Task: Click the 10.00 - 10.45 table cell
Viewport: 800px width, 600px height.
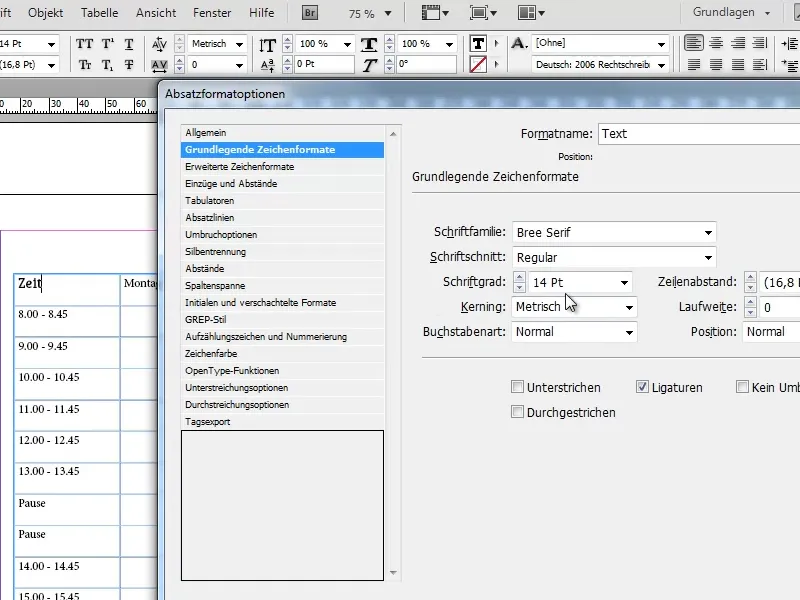Action: pyautogui.click(x=67, y=384)
